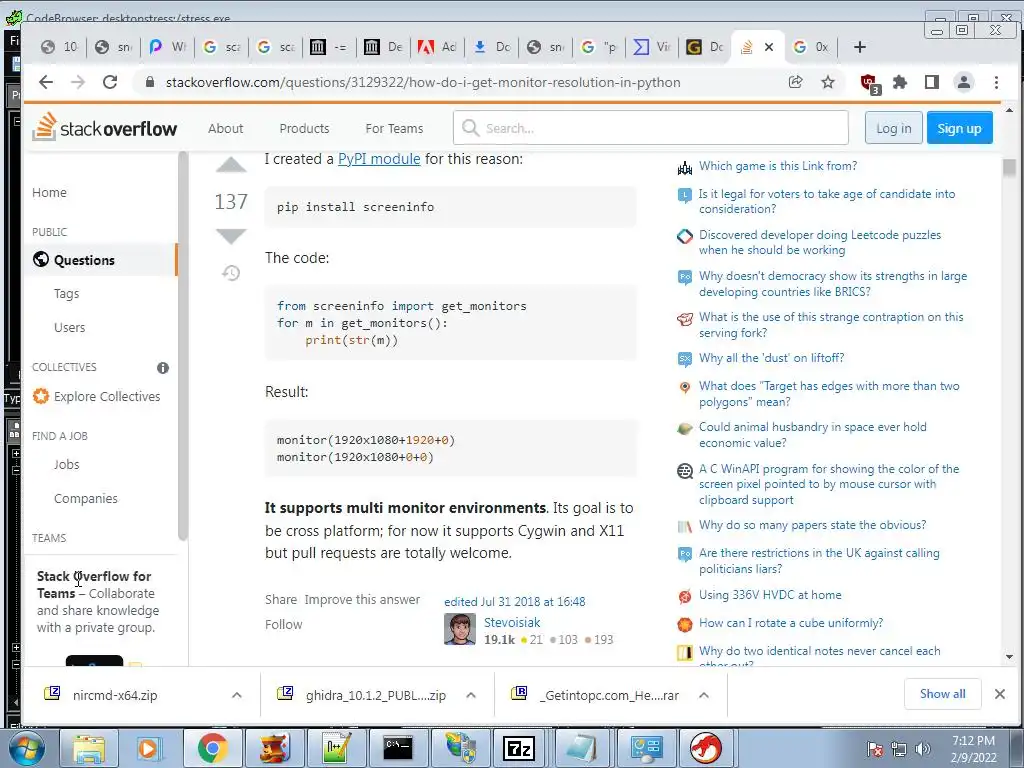The height and width of the screenshot is (768, 1024).
Task: Open 7-Zip from the taskbar
Action: pyautogui.click(x=519, y=748)
